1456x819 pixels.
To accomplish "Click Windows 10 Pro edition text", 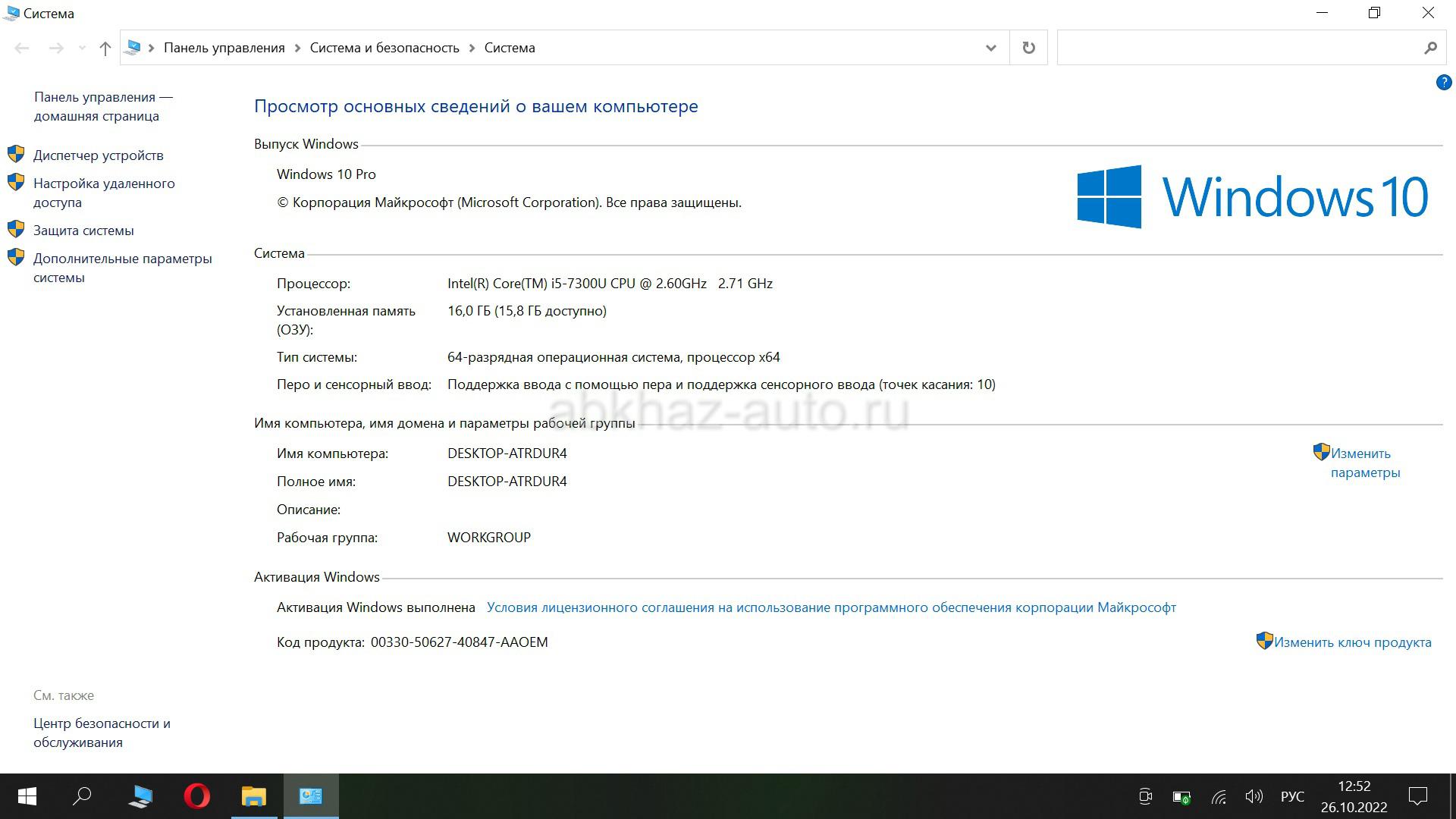I will coord(326,174).
